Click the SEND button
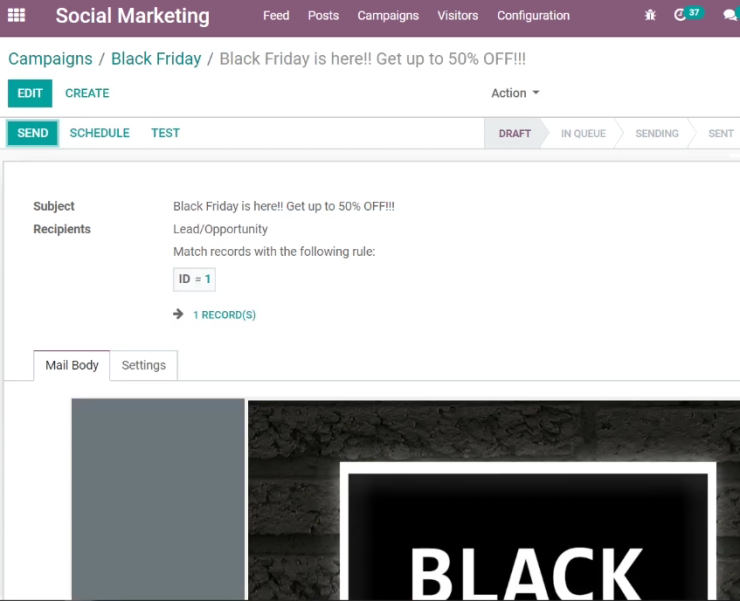 (x=33, y=133)
